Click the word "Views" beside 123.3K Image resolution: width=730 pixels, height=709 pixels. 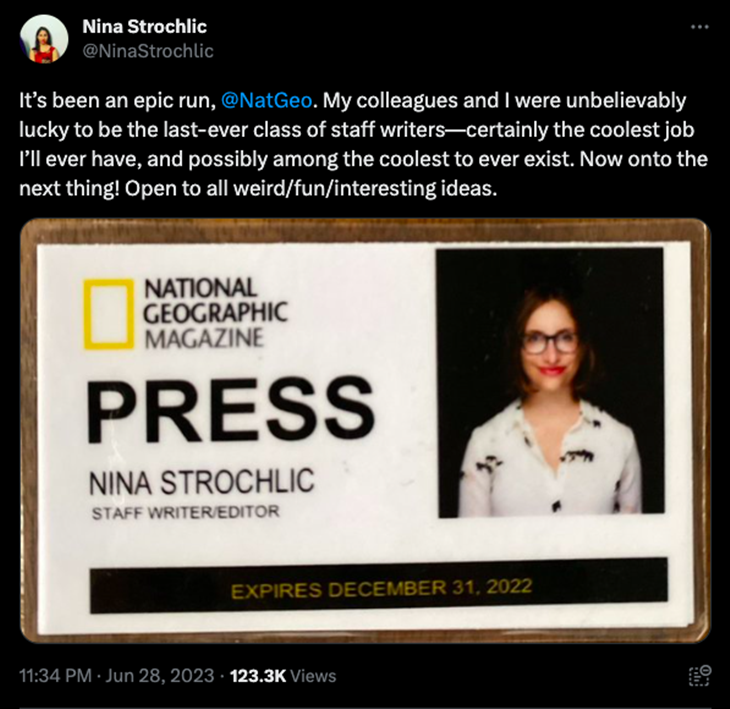pyautogui.click(x=313, y=676)
